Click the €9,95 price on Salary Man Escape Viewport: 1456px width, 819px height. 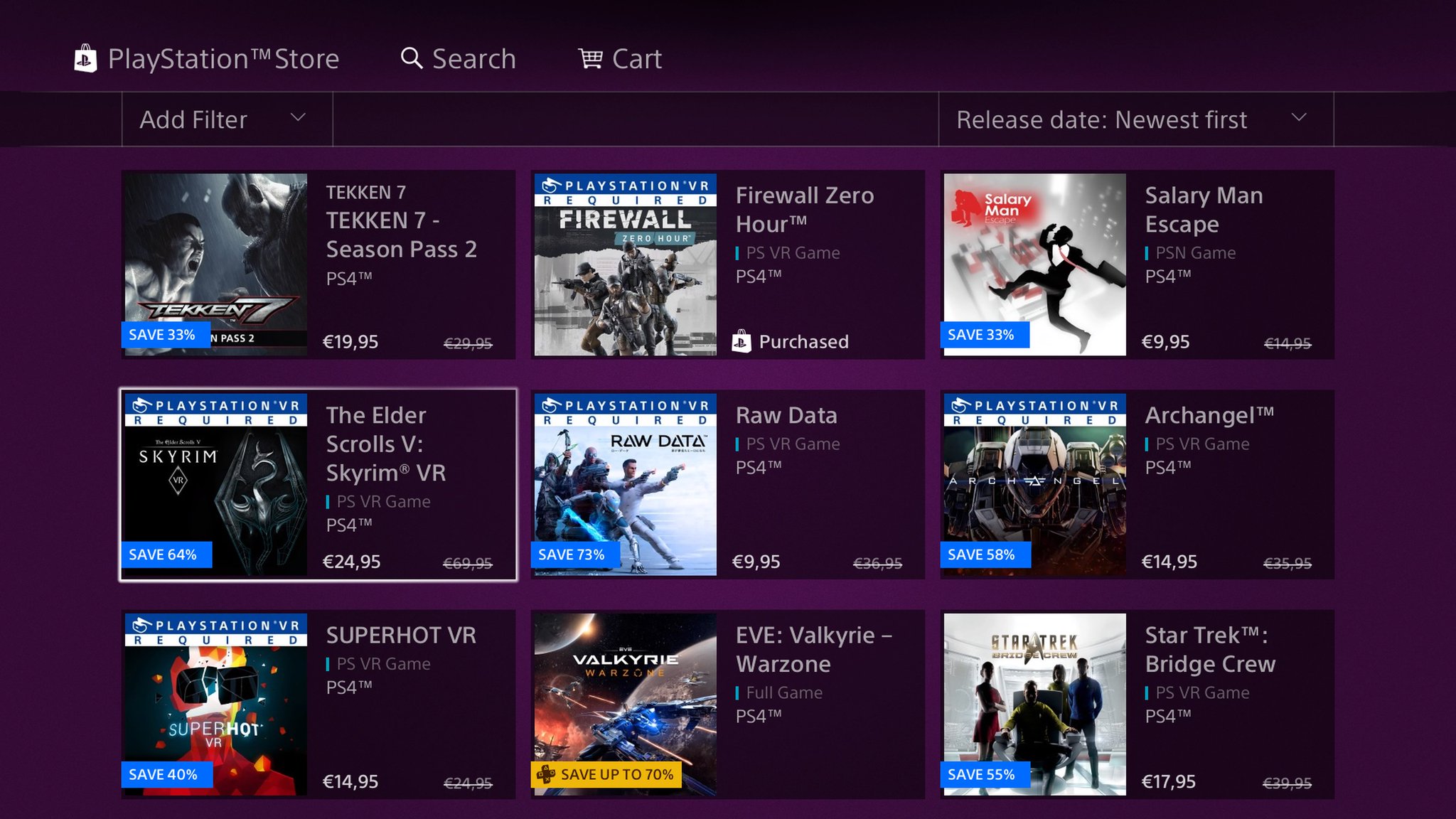[1165, 342]
